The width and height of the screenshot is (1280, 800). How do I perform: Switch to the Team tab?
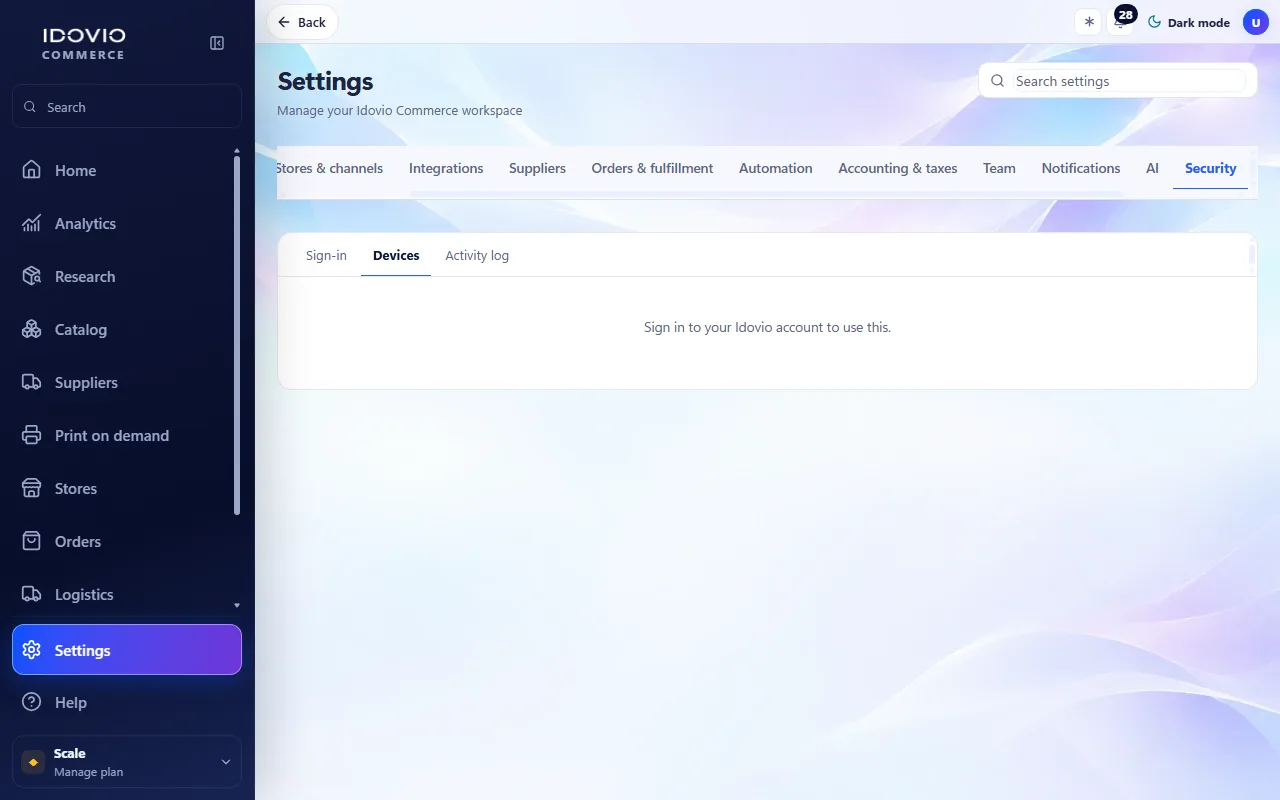999,168
